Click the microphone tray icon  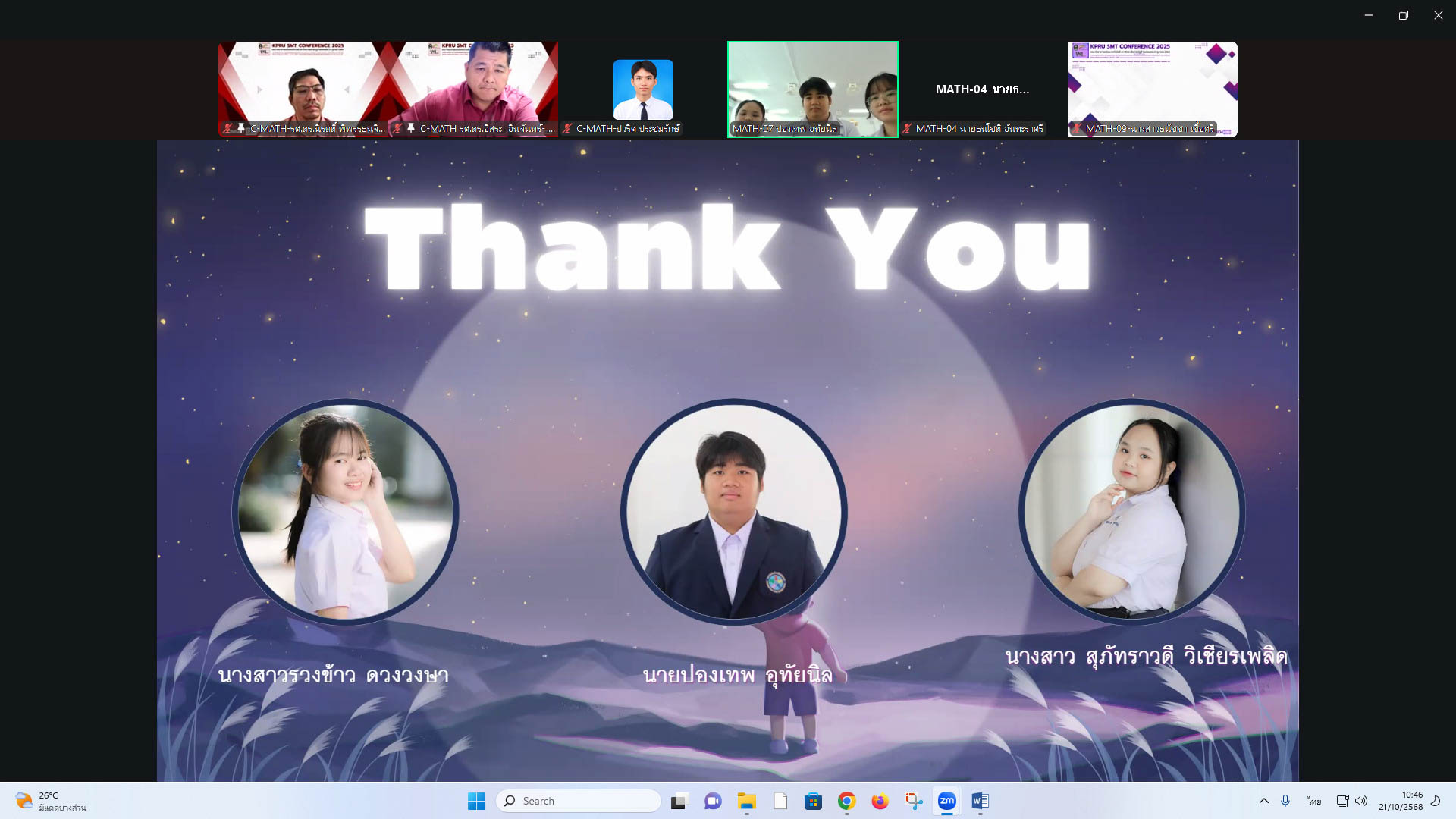(x=1285, y=801)
